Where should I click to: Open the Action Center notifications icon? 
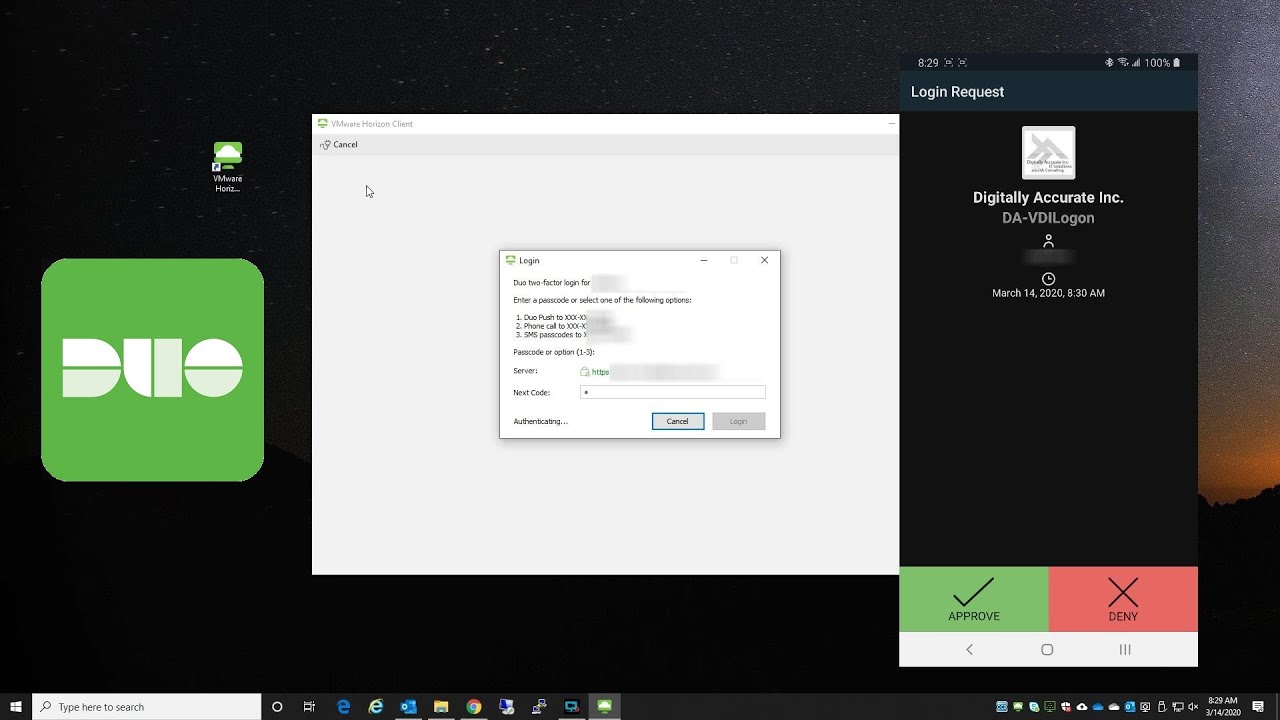click(1258, 707)
